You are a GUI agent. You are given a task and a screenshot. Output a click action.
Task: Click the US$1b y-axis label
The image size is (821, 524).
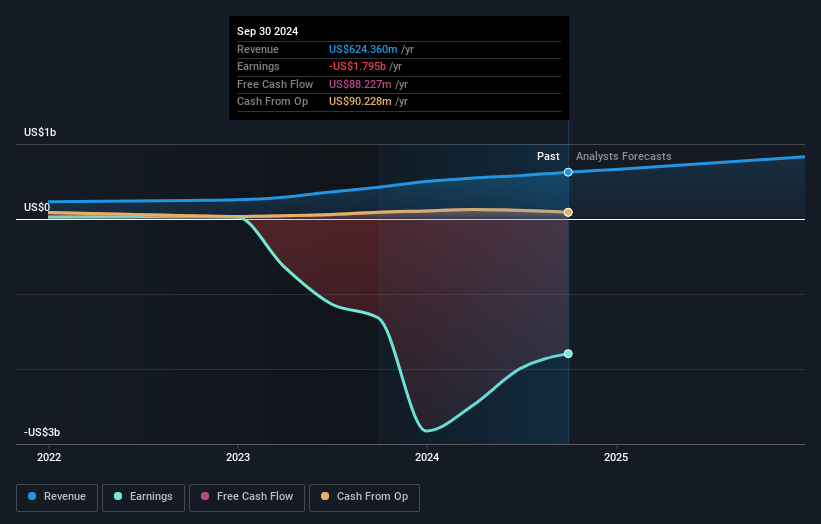click(x=40, y=132)
